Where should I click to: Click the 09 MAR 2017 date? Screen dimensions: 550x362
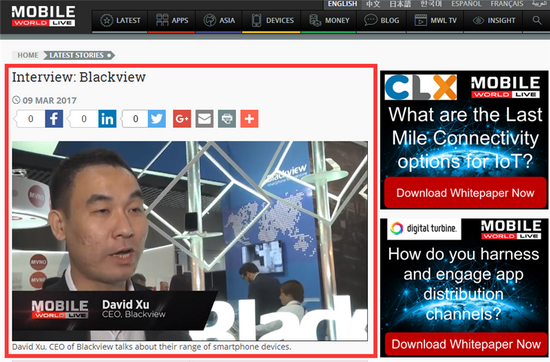coord(49,100)
